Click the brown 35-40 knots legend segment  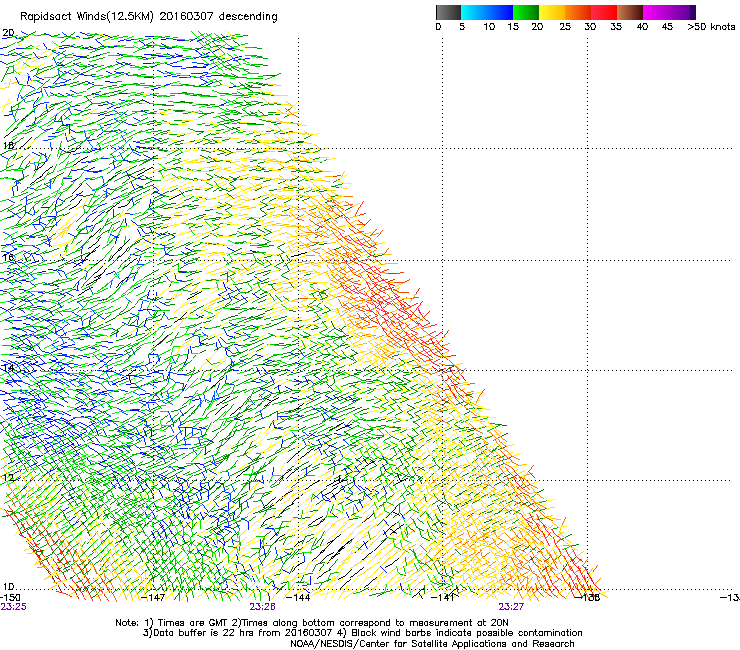(630, 12)
